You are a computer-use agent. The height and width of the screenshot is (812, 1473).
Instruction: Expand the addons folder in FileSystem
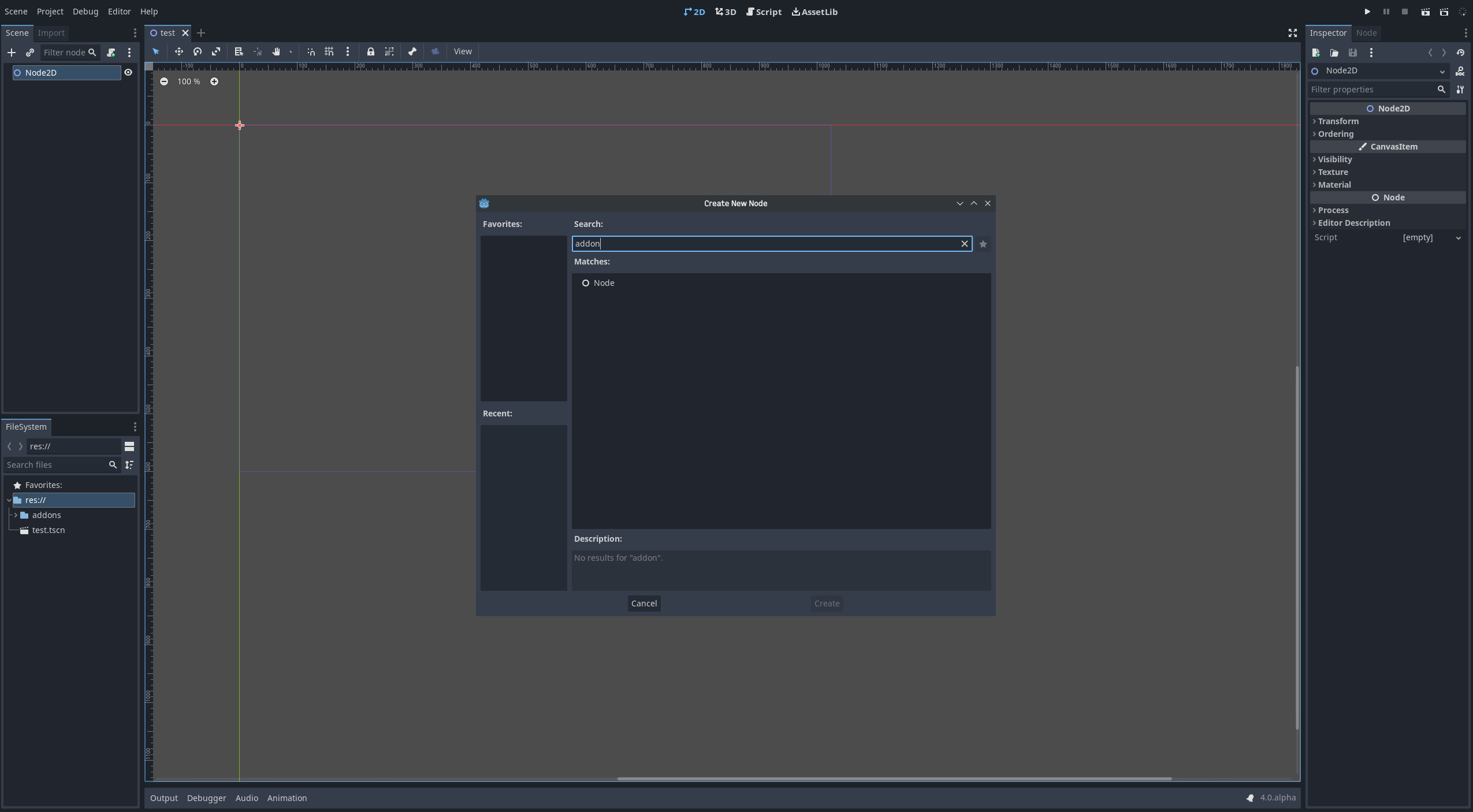(x=14, y=515)
